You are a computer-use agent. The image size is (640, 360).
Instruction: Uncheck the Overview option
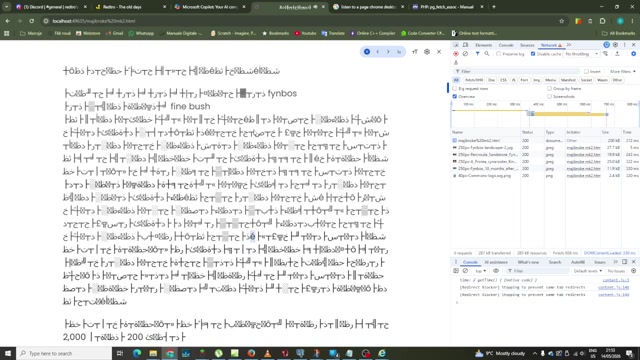455,96
